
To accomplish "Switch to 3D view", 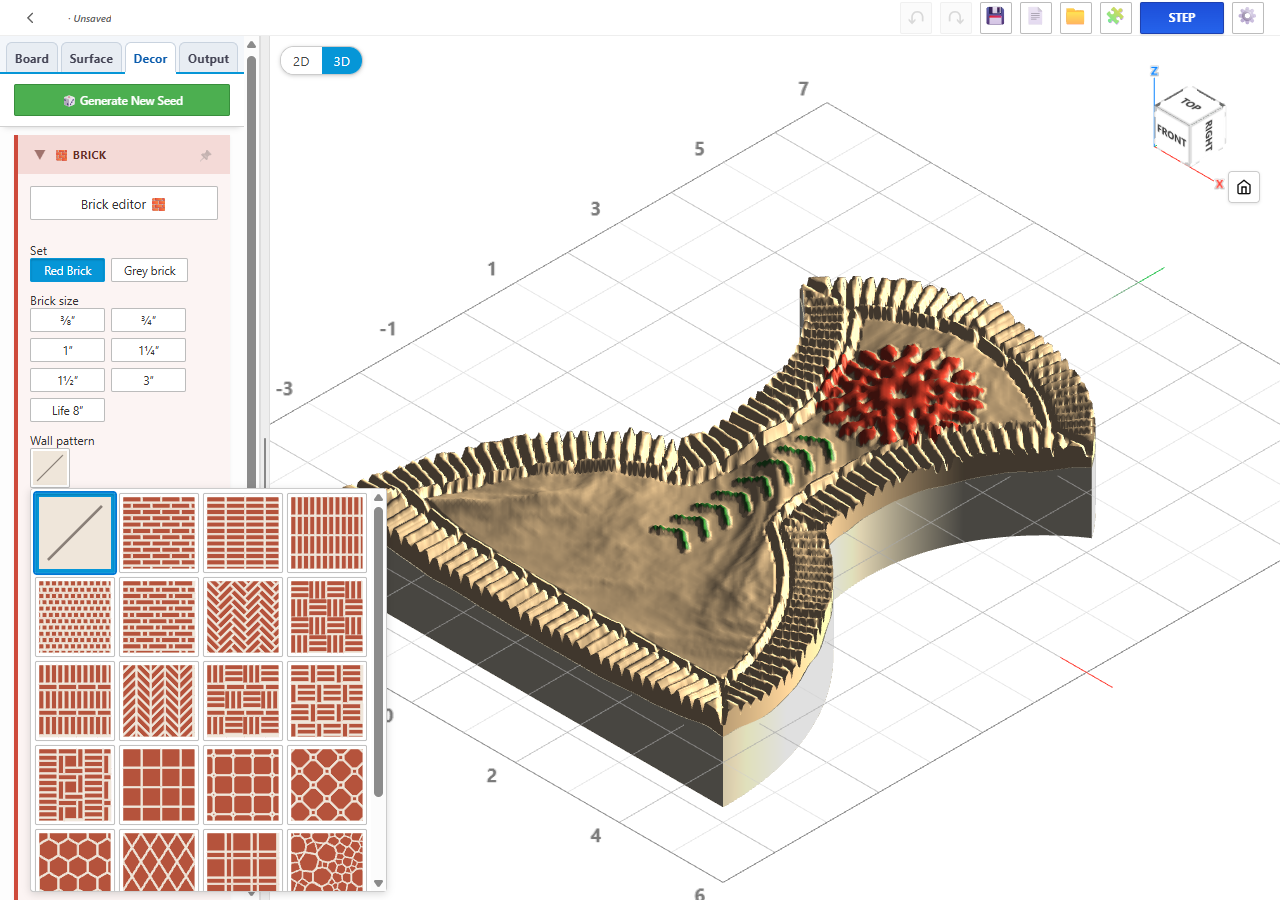I will pos(342,61).
